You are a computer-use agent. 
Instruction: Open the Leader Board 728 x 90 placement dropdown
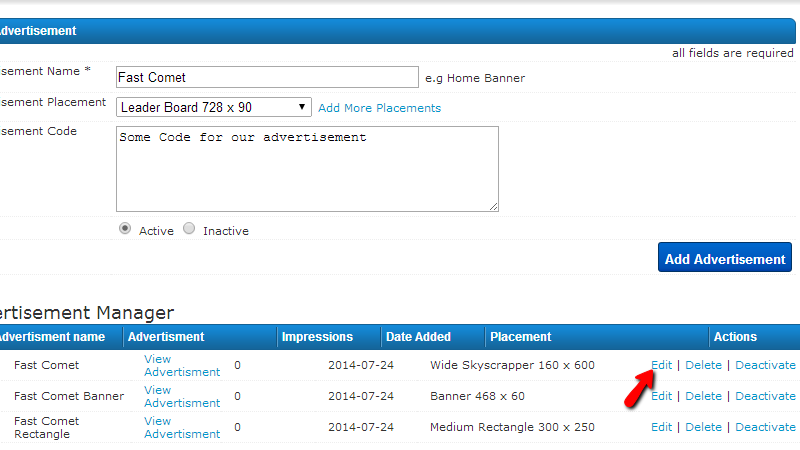coord(214,107)
